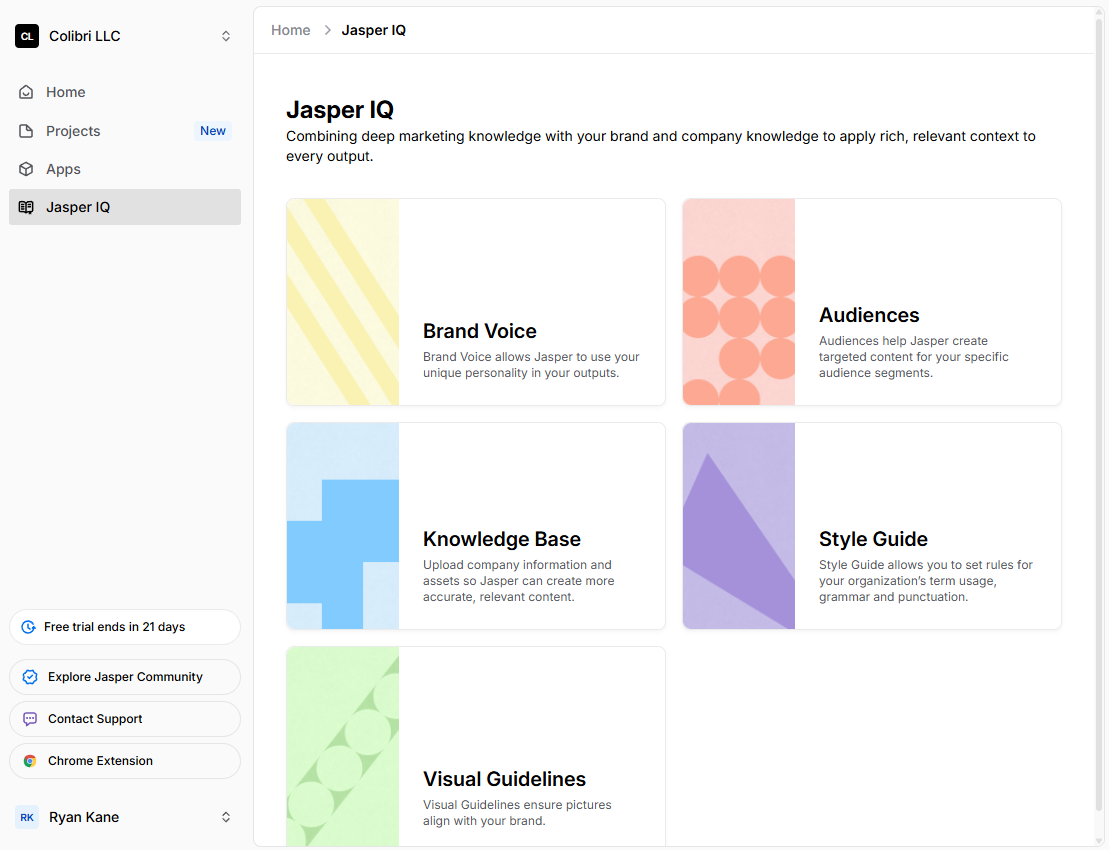Click the Chrome logo icon

tap(30, 761)
